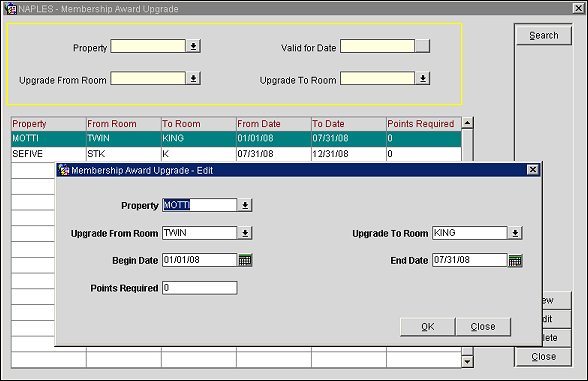This screenshot has width=588, height=381.
Task: Open Begin Date calendar picker icon
Action: coord(245,260)
